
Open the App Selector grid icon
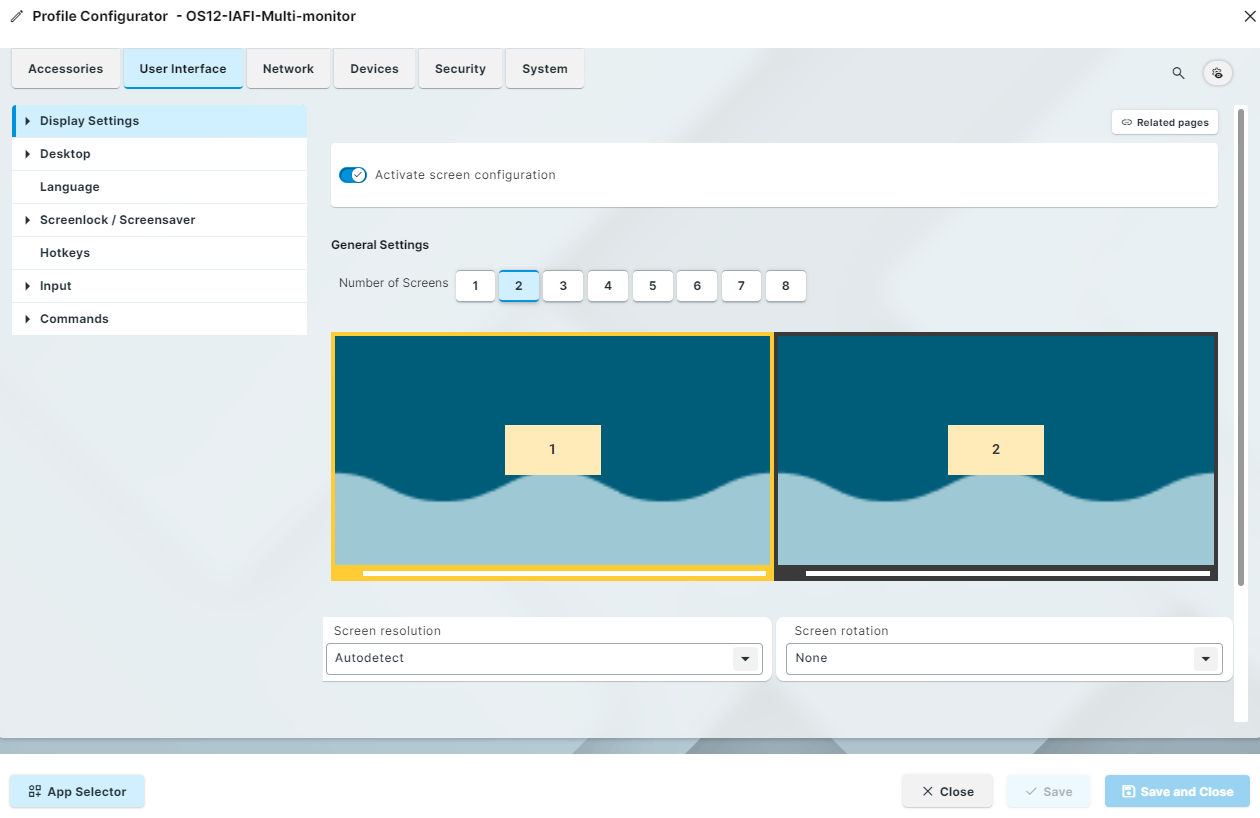(x=34, y=791)
